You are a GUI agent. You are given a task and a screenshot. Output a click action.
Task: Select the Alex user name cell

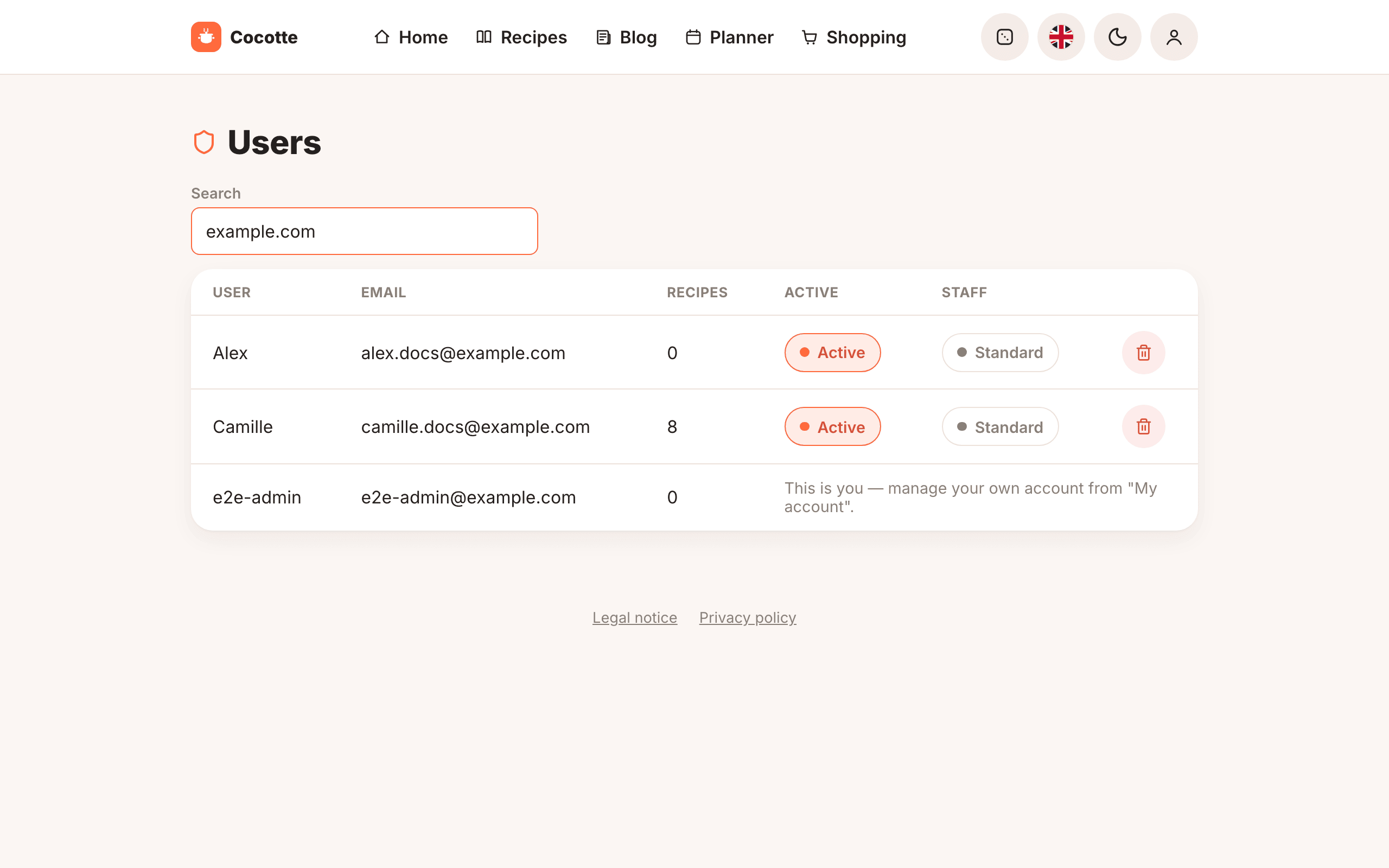click(230, 353)
